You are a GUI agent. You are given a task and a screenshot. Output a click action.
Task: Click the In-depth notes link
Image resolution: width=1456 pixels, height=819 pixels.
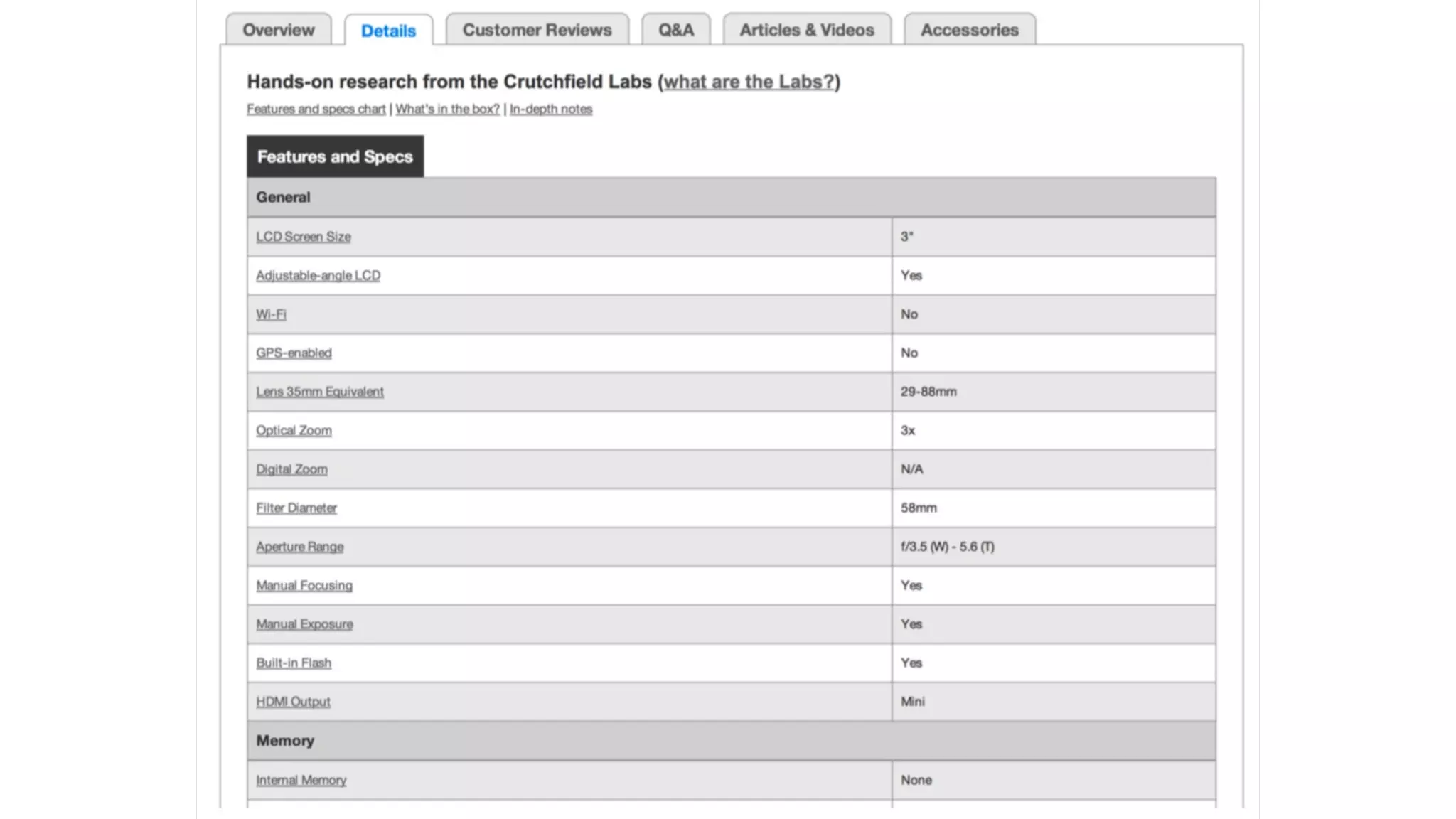click(550, 109)
